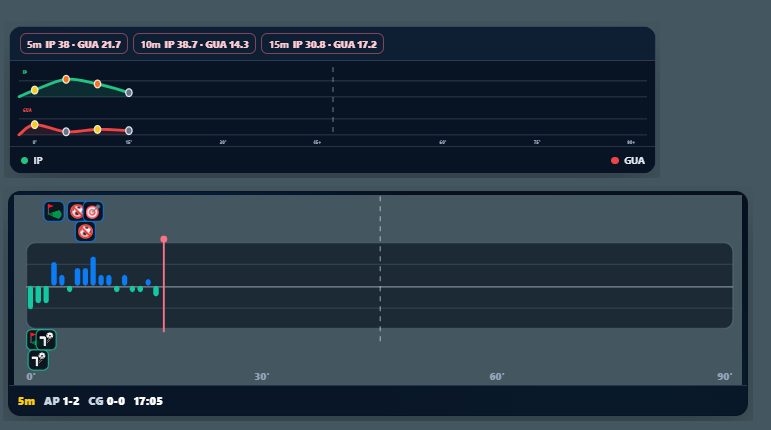
Task: Click the blue-bordered corner flag event icon
Action: pos(54,212)
